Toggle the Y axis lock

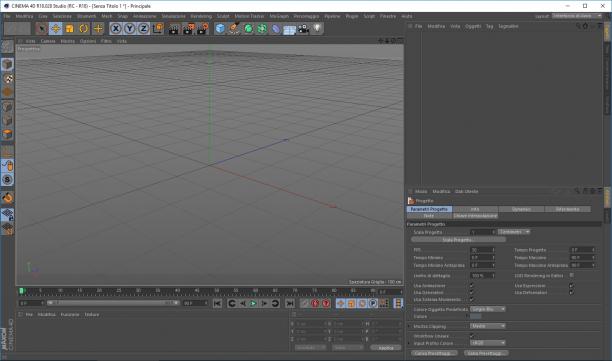click(x=130, y=28)
